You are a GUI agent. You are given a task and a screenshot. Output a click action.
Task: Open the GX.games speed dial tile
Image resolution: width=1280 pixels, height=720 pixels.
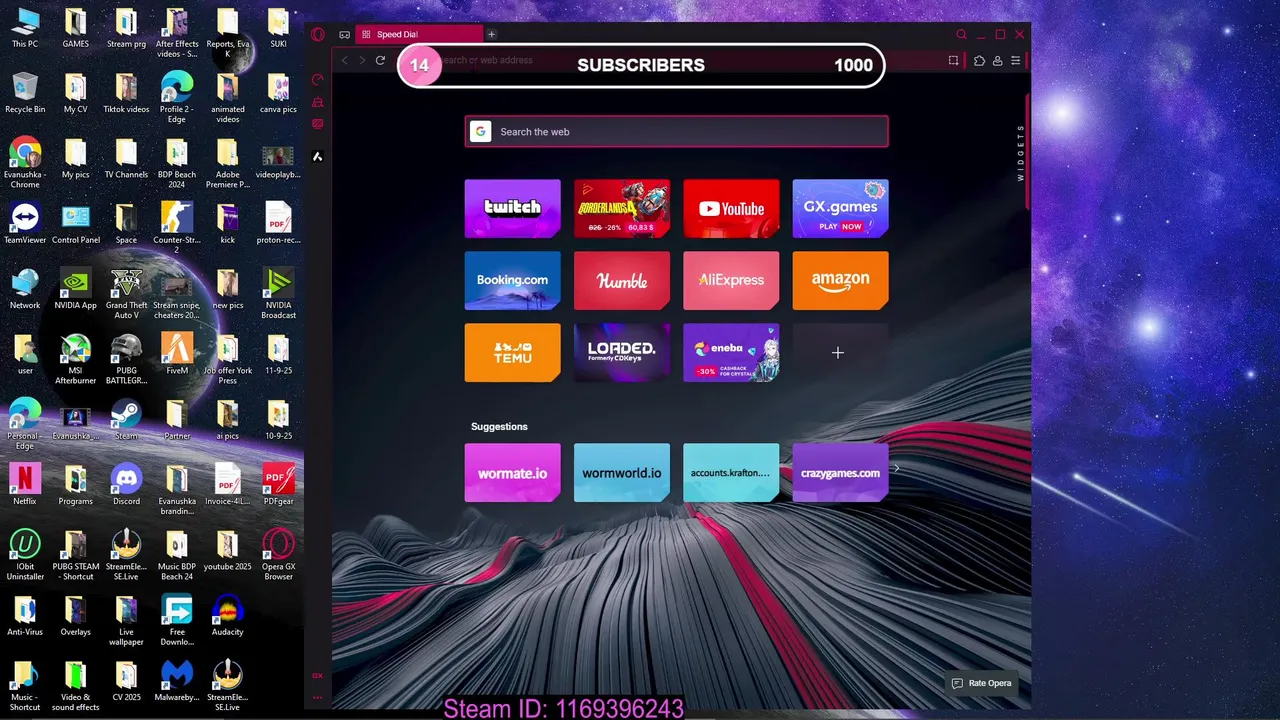pos(840,208)
